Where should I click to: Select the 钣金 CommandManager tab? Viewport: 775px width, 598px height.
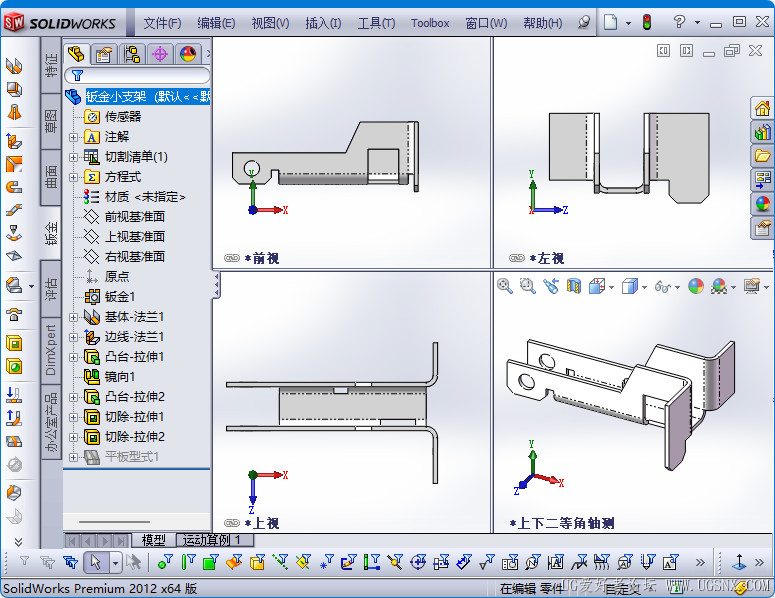click(51, 233)
